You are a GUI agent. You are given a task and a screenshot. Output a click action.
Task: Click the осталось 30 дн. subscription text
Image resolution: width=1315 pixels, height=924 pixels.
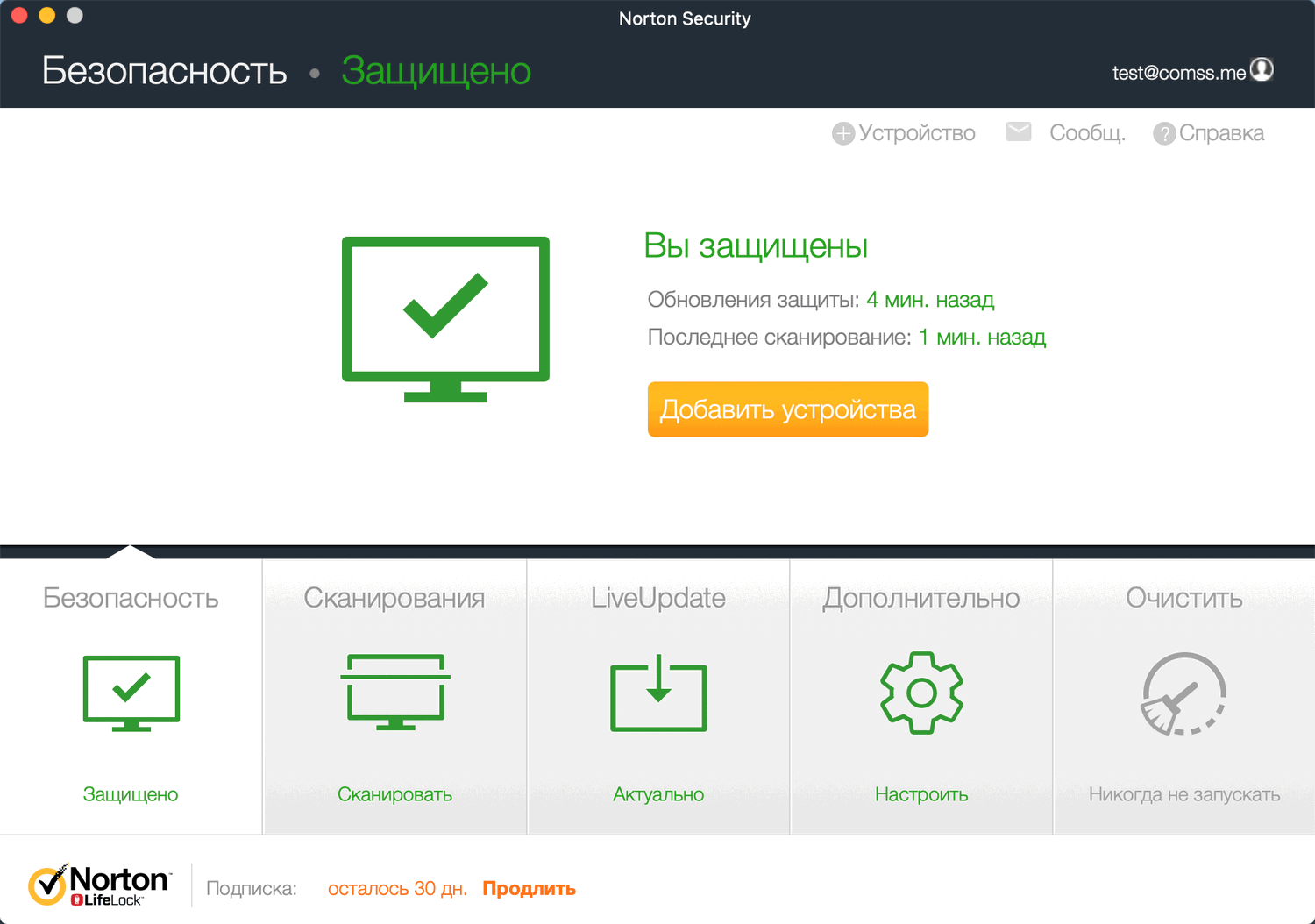point(397,889)
